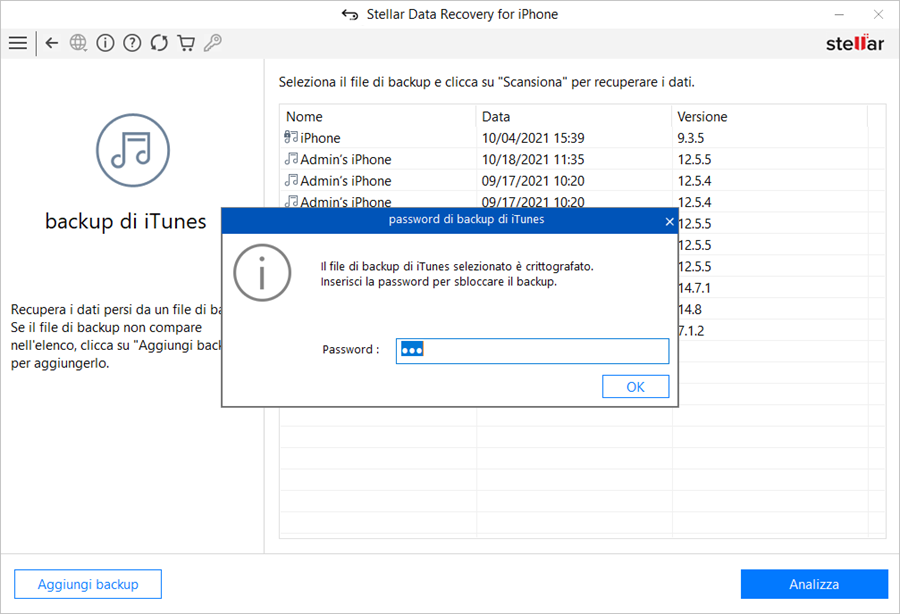
Task: Click the Aggiungi backup button
Action: pyautogui.click(x=88, y=584)
